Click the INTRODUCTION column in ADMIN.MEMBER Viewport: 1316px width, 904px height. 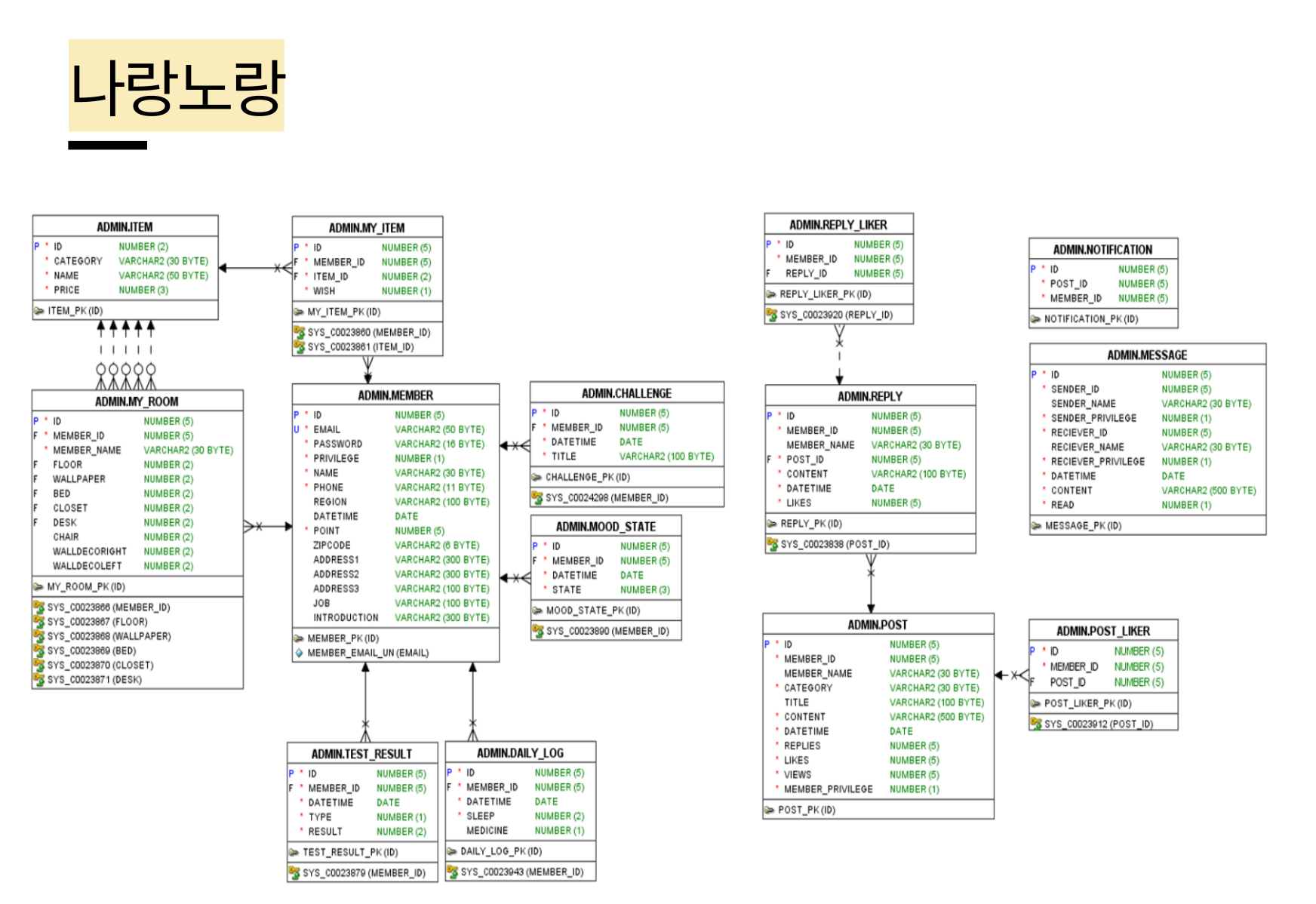pos(395,617)
